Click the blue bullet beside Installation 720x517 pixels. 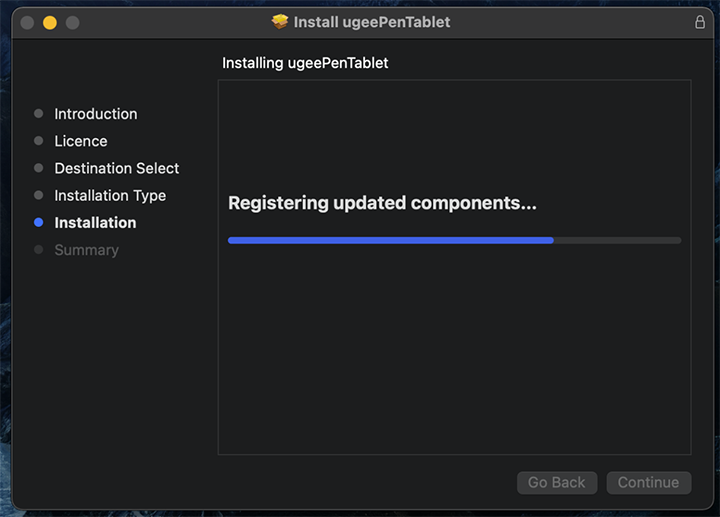[x=39, y=223]
